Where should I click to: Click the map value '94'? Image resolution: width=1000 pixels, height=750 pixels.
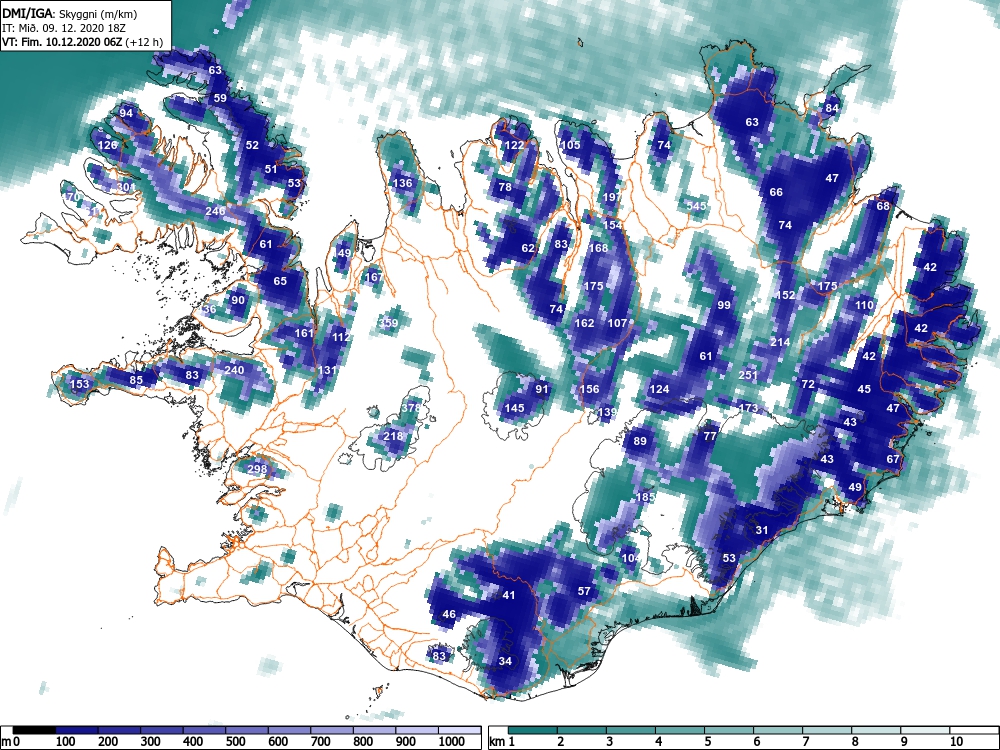126,114
